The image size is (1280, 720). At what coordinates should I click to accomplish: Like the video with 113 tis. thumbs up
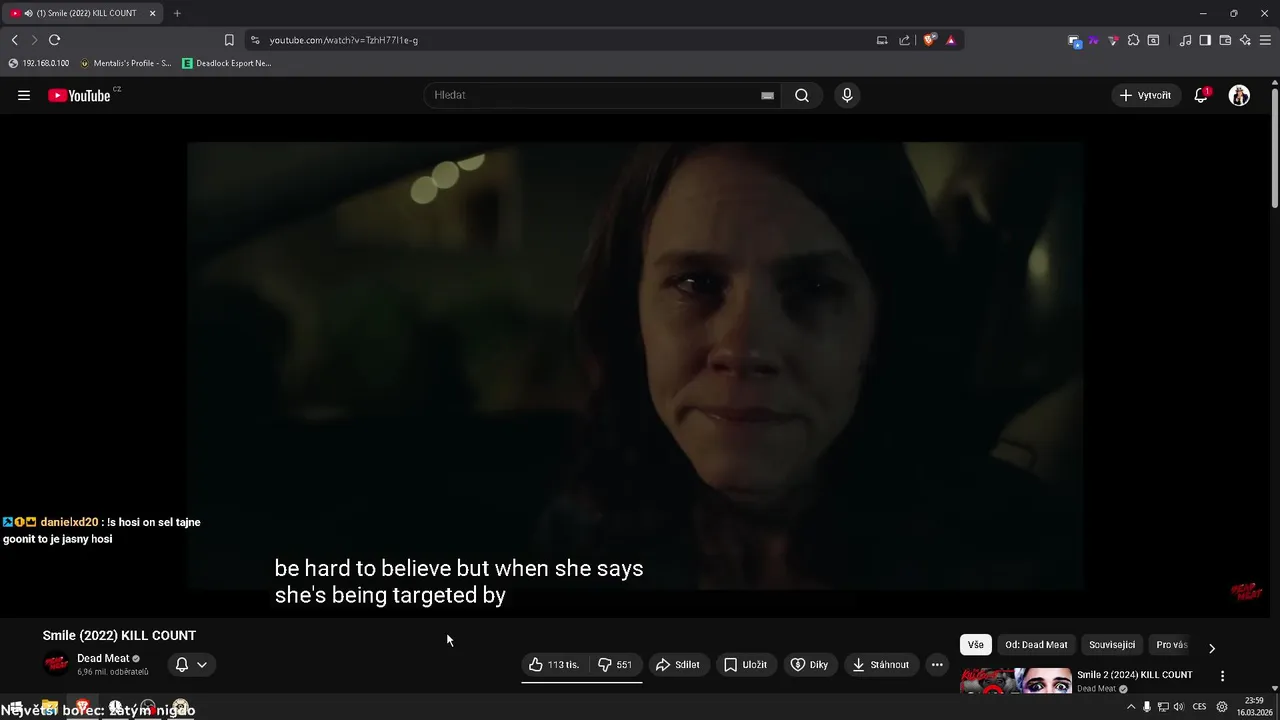coord(554,664)
